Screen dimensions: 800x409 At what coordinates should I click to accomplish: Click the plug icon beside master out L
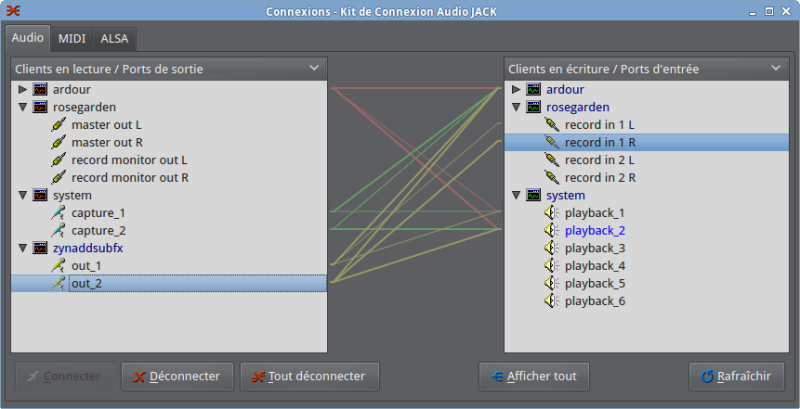point(59,125)
